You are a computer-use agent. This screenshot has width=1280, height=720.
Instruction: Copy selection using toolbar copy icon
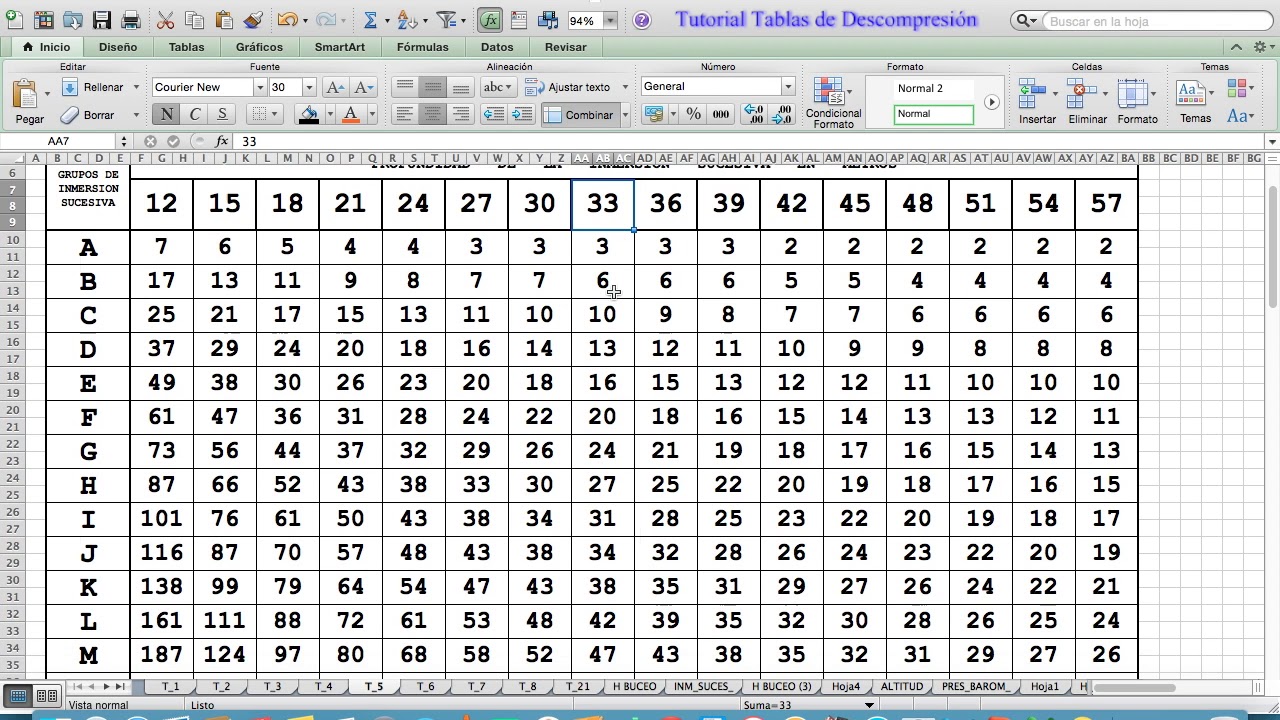(195, 20)
